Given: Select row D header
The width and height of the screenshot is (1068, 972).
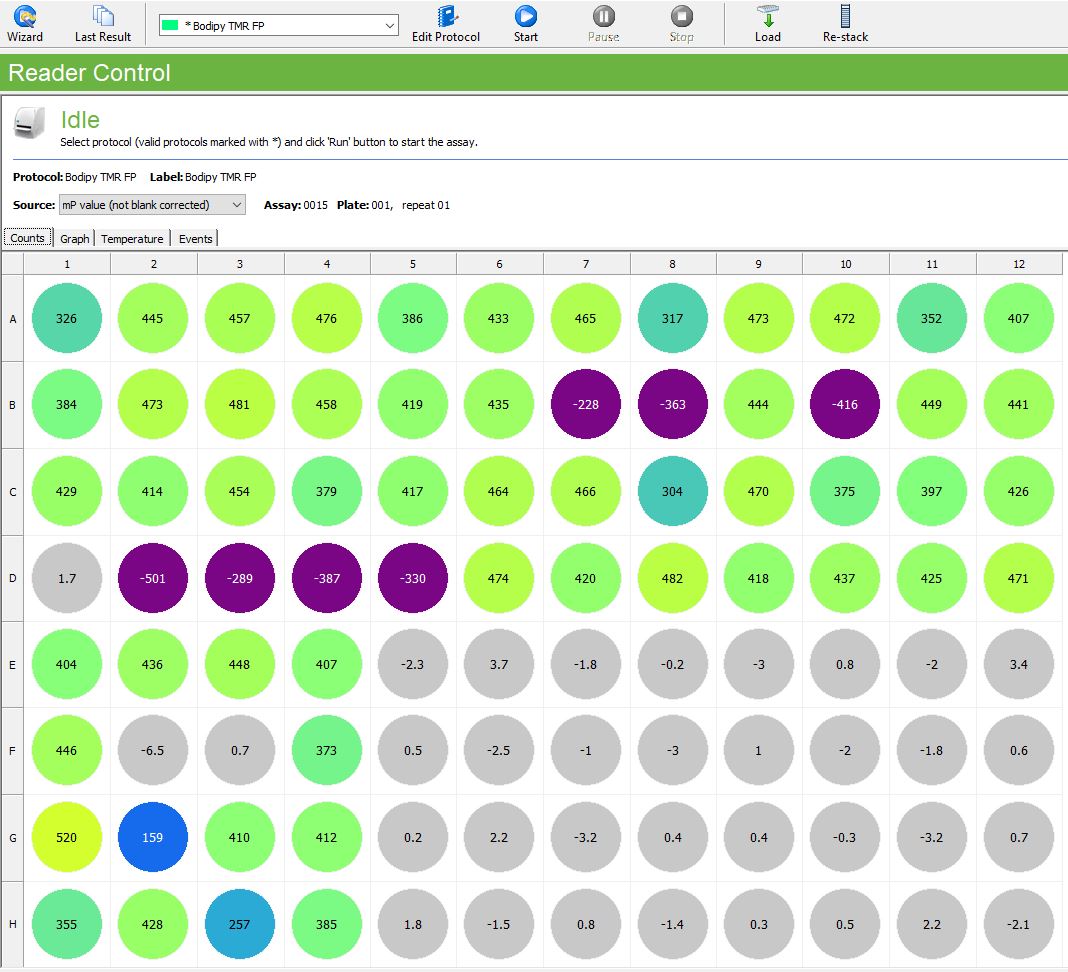Looking at the screenshot, I should point(13,578).
